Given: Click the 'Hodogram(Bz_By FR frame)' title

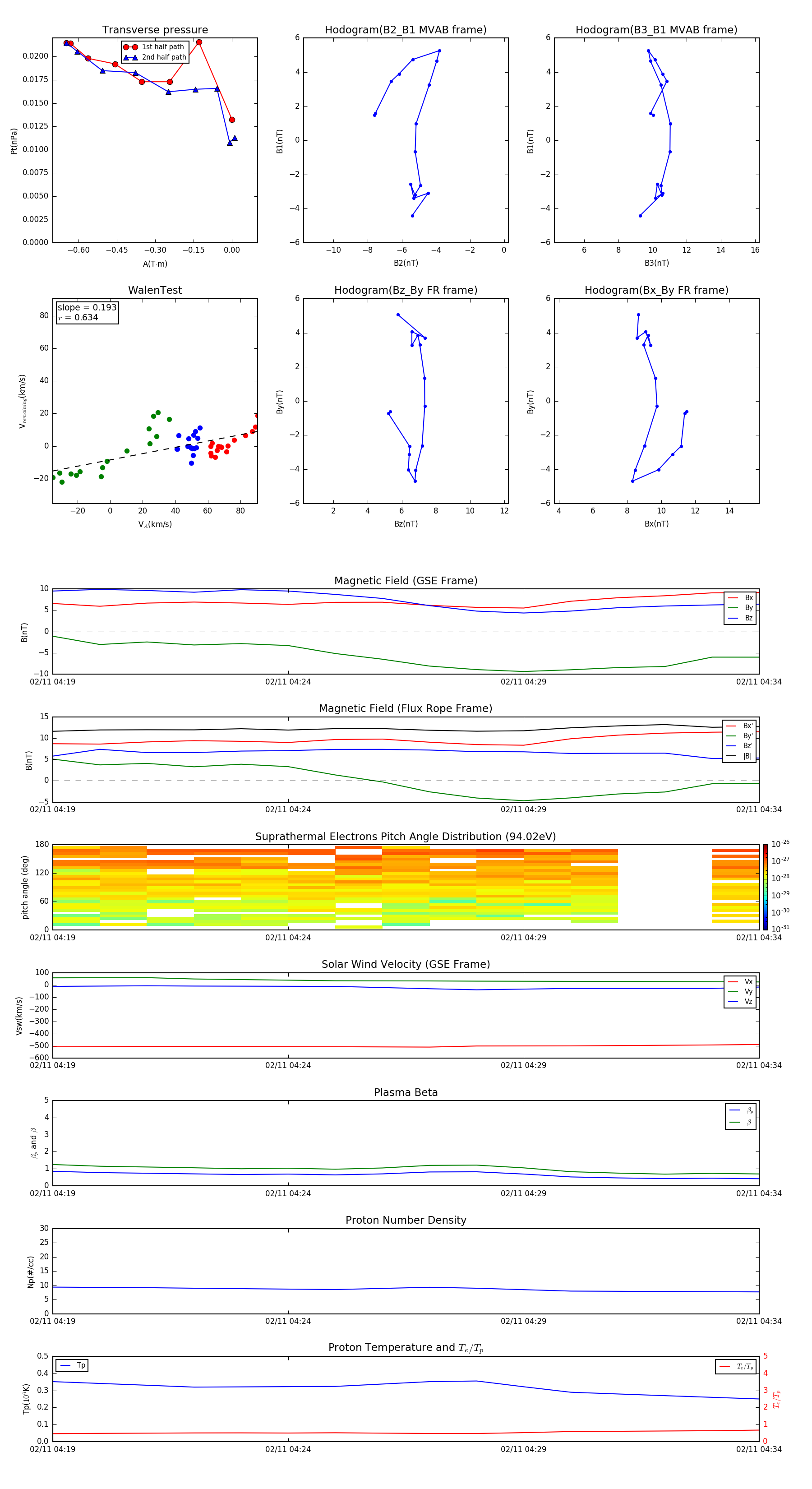Looking at the screenshot, I should pos(406,290).
